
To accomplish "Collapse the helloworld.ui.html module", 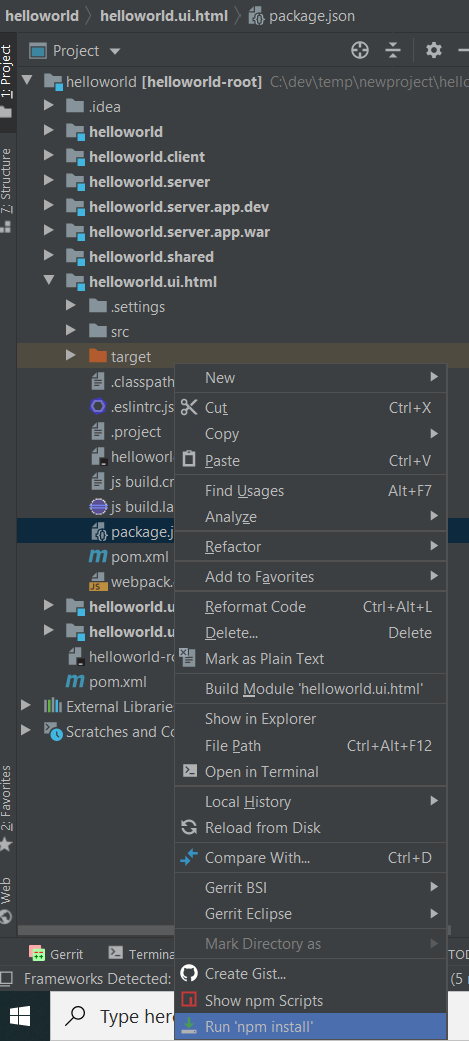I will coord(48,281).
